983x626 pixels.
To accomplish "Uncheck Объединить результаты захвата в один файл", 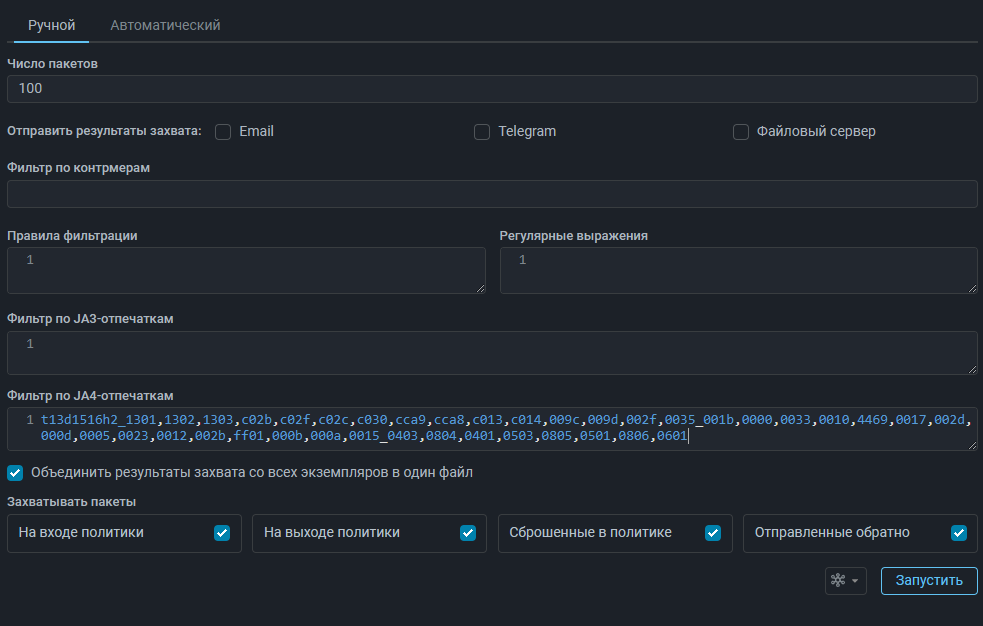I will (x=15, y=472).
